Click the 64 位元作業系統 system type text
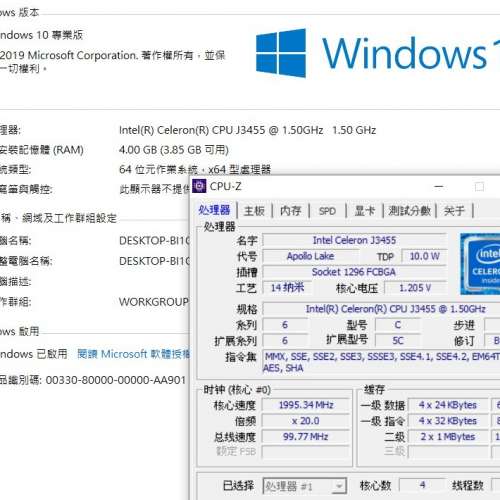Screen dimensions: 500x500 click(195, 170)
